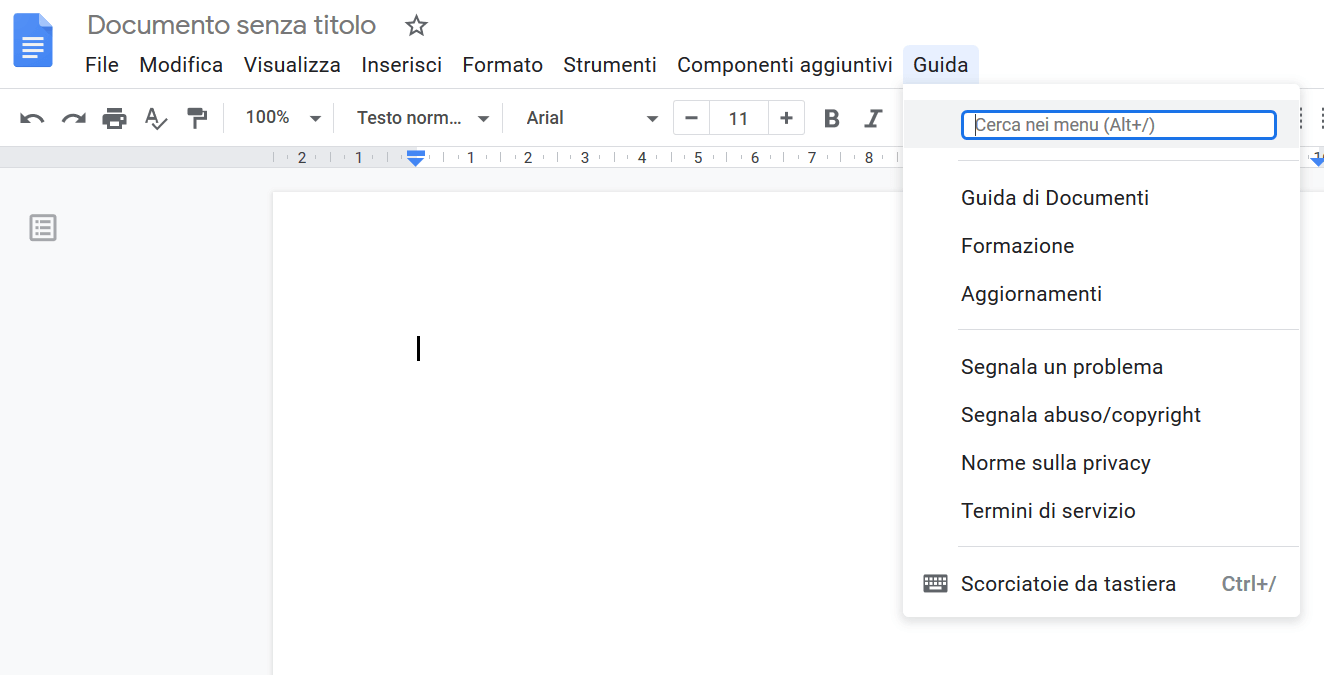1324x675 pixels.
Task: Click the redo arrow icon
Action: tap(73, 118)
